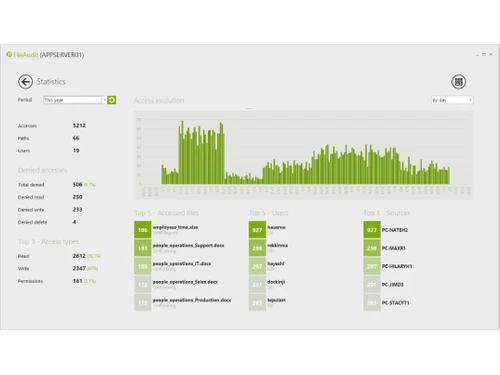
Task: Select source PC-JIMD3
Action: pyautogui.click(x=393, y=285)
